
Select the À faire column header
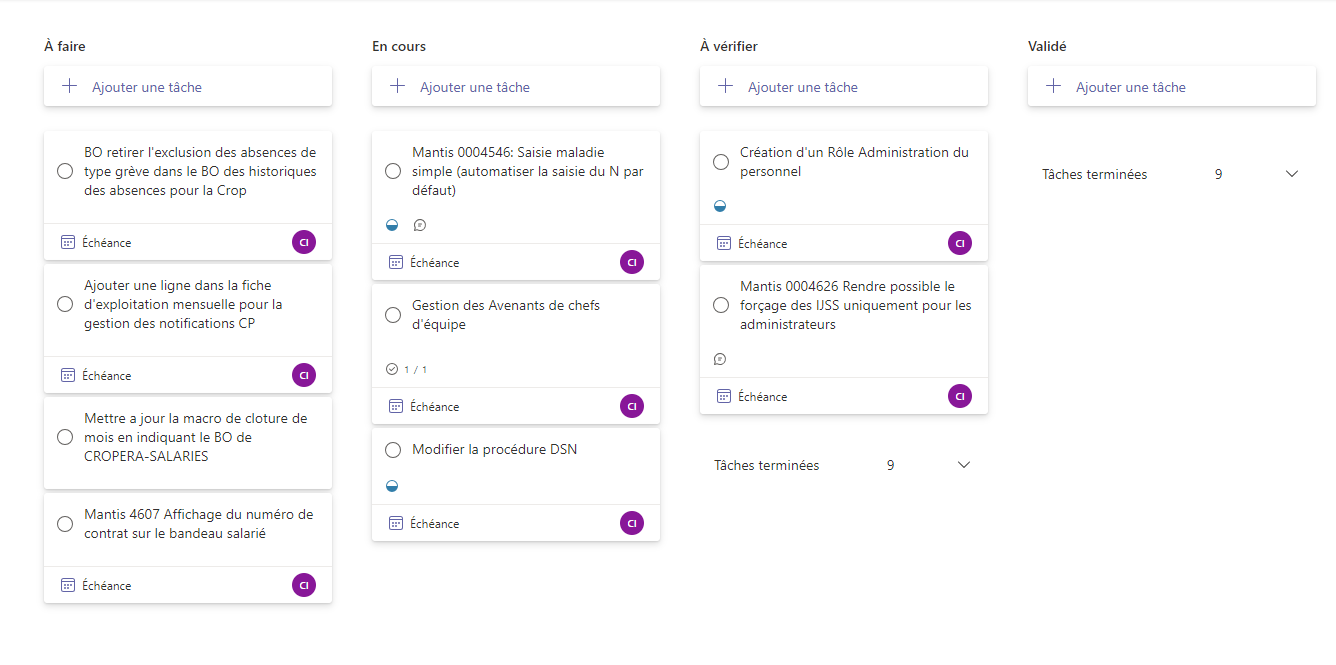(72, 46)
